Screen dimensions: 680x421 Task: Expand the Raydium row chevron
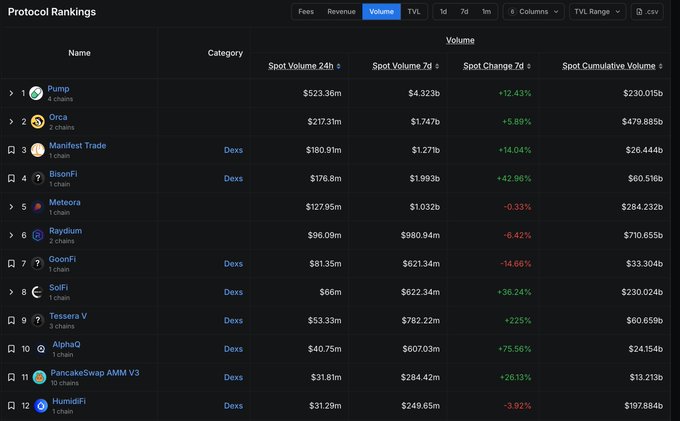click(11, 235)
